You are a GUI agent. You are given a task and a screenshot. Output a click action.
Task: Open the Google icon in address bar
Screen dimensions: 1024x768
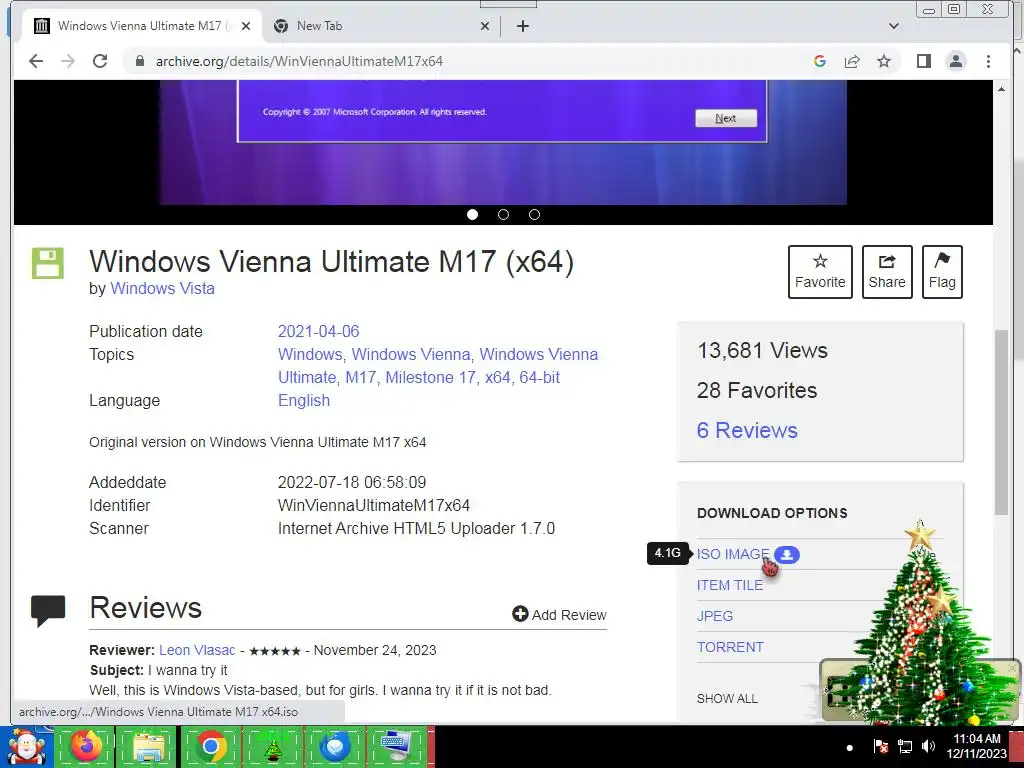820,61
